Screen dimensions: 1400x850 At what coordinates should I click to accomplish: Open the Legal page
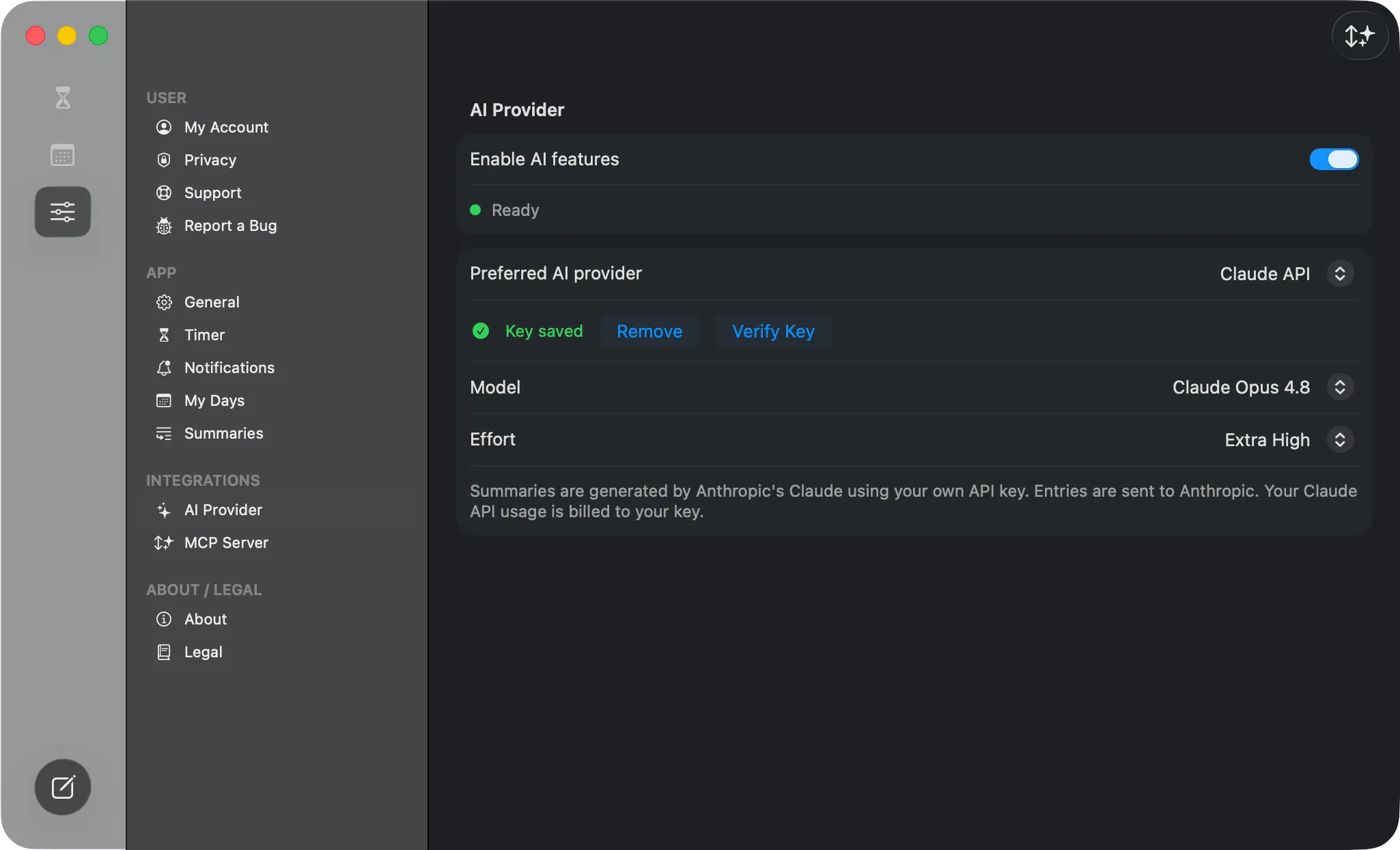204,652
